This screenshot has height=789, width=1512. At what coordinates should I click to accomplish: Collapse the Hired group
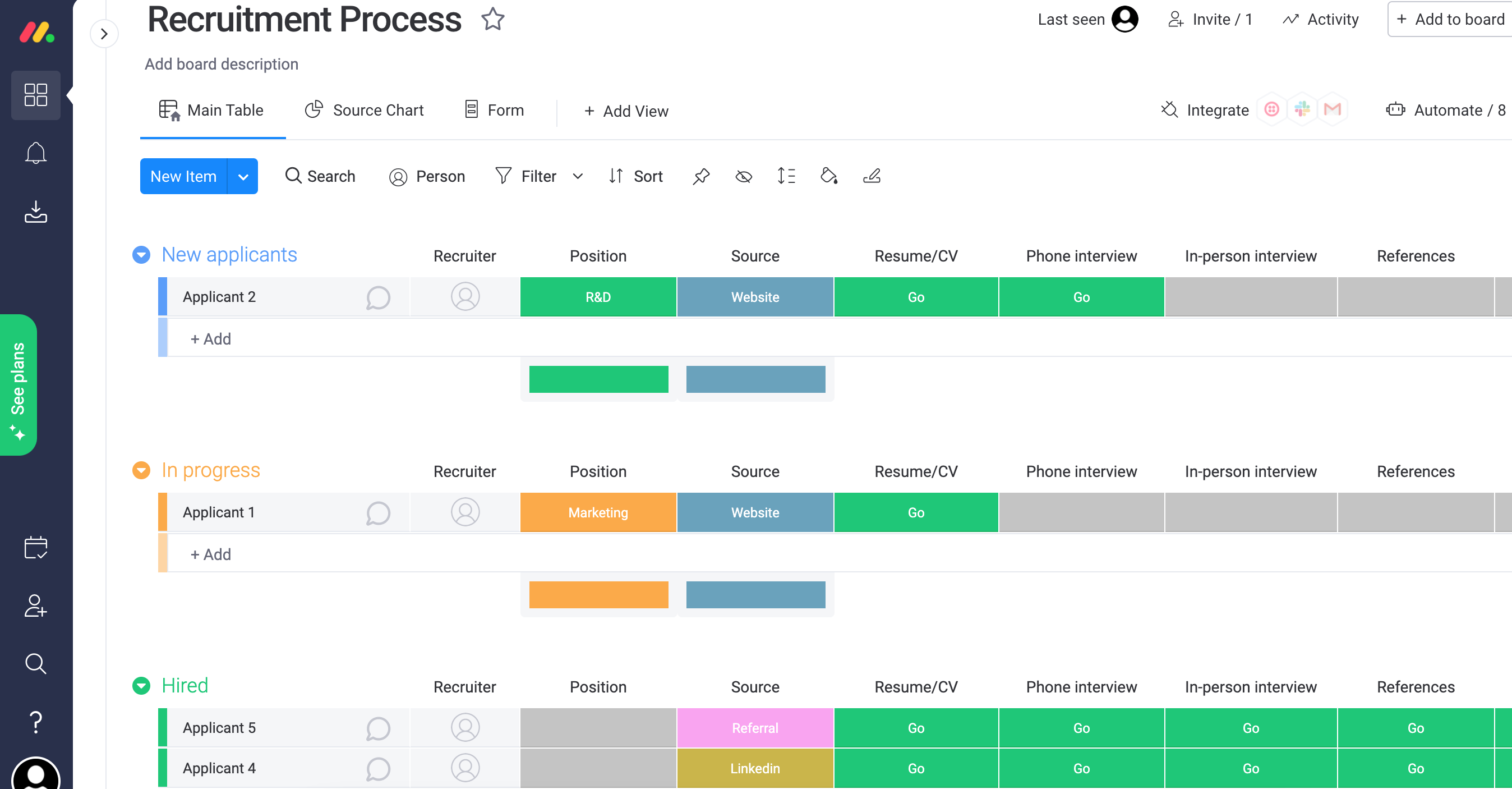[x=141, y=686]
